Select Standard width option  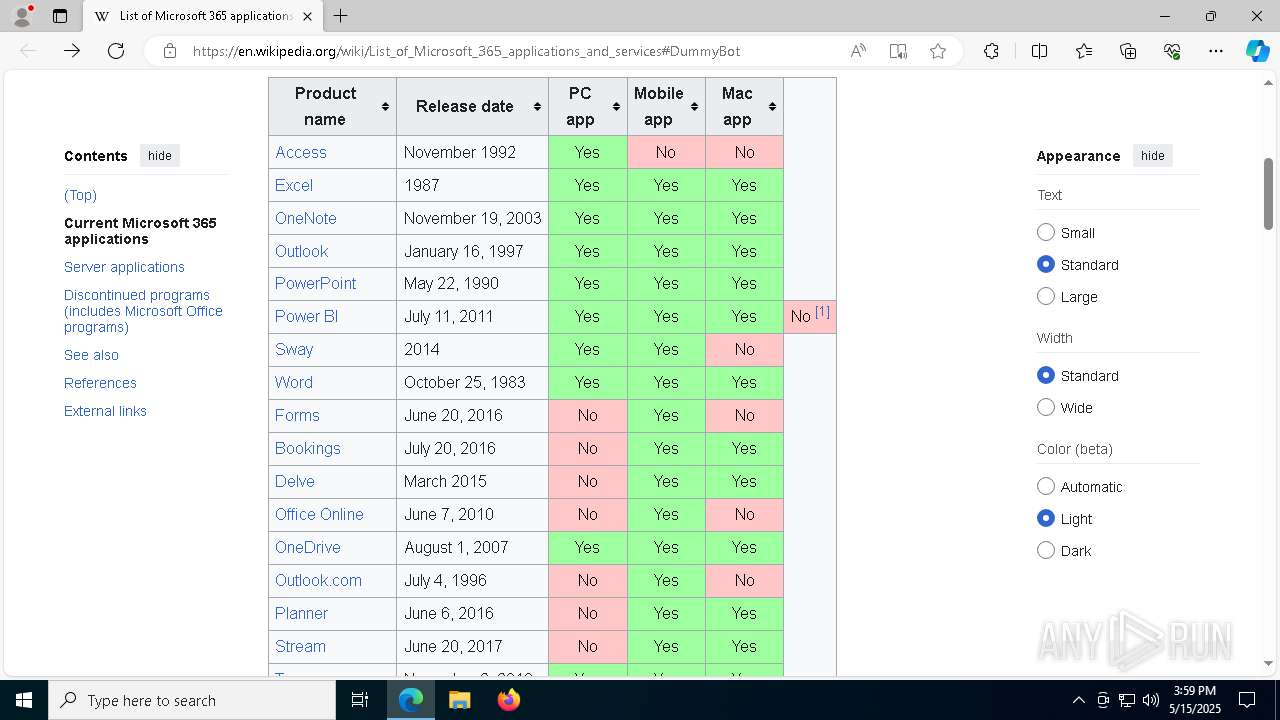(1046, 375)
